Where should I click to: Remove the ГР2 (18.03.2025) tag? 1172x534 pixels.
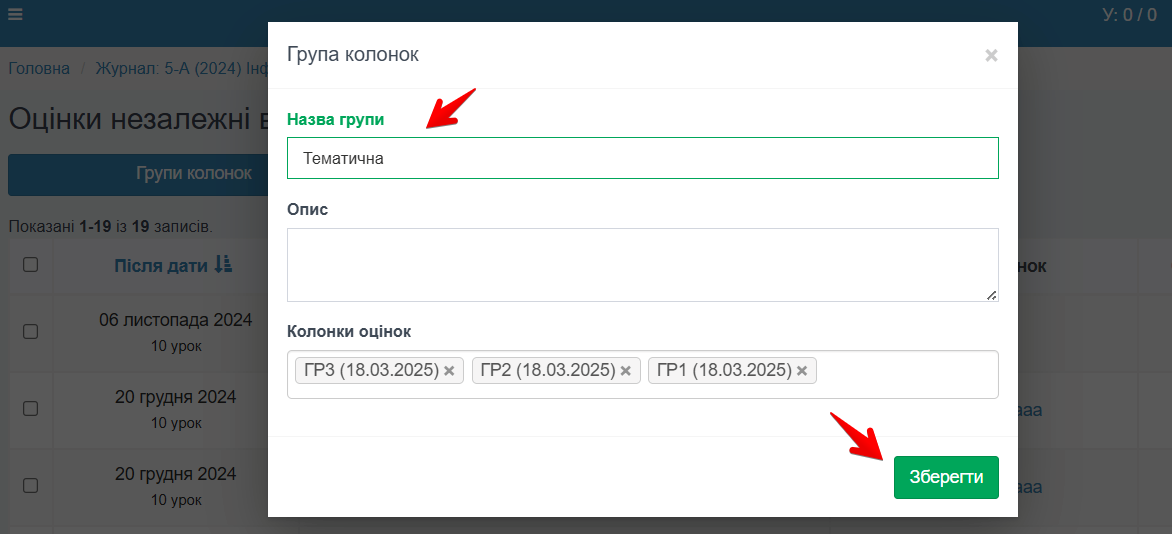[626, 371]
